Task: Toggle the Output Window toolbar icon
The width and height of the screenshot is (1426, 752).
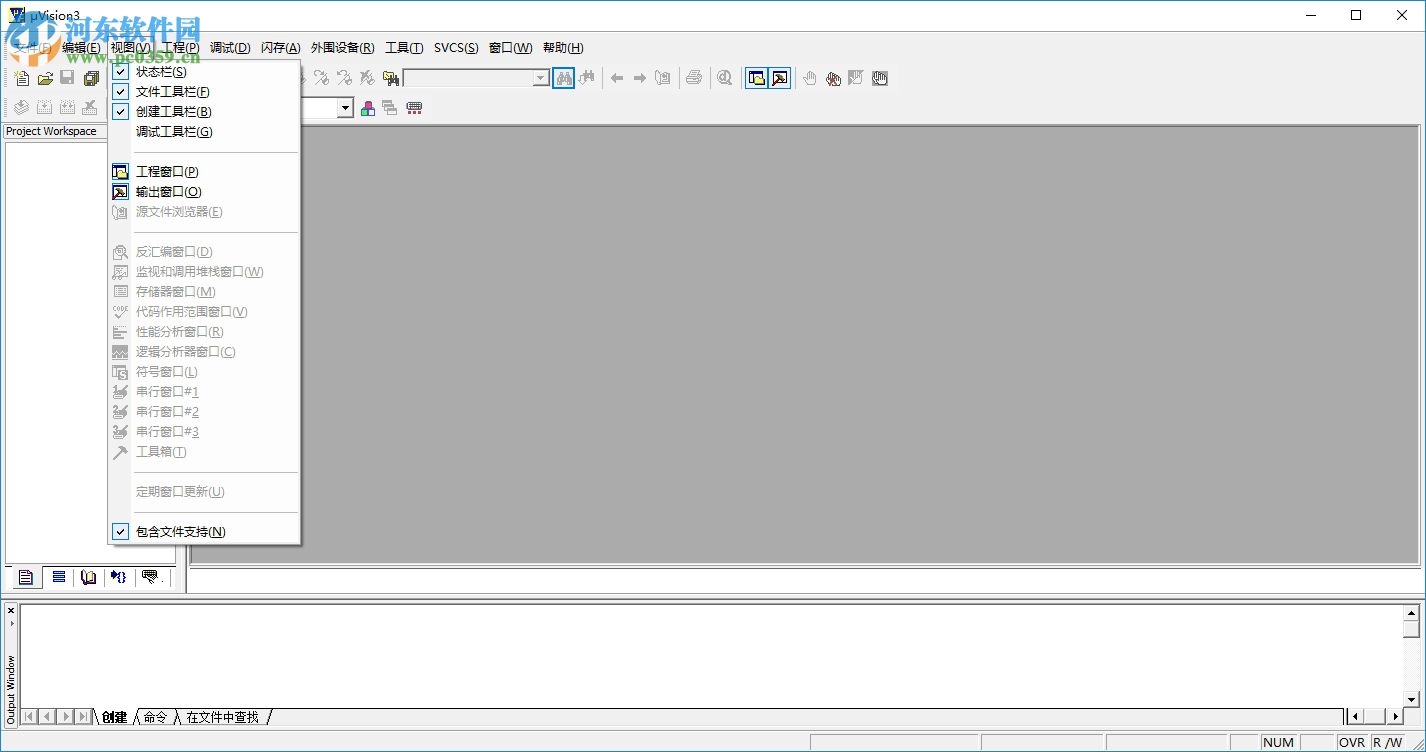Action: 780,78
